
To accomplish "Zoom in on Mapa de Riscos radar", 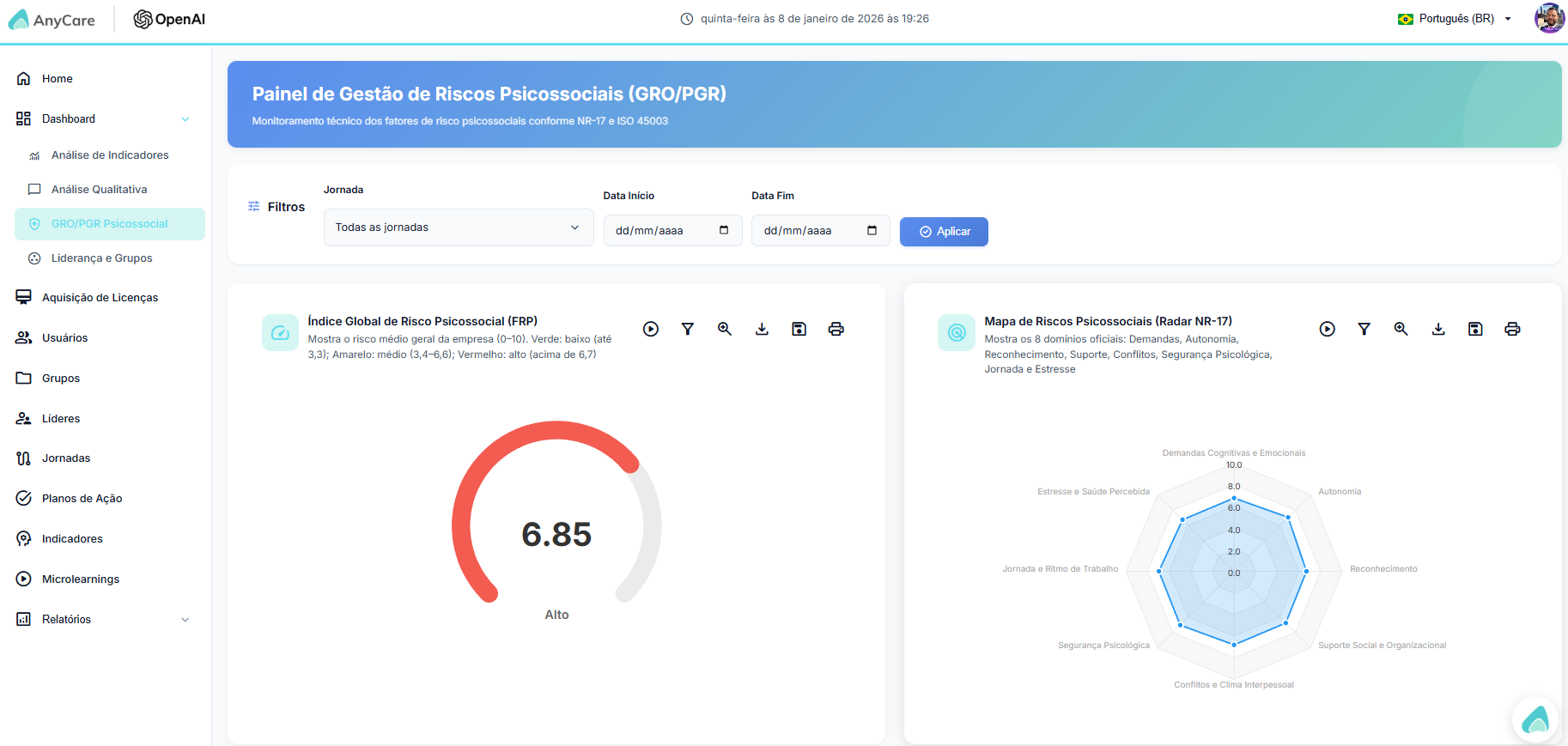I will [1401, 329].
